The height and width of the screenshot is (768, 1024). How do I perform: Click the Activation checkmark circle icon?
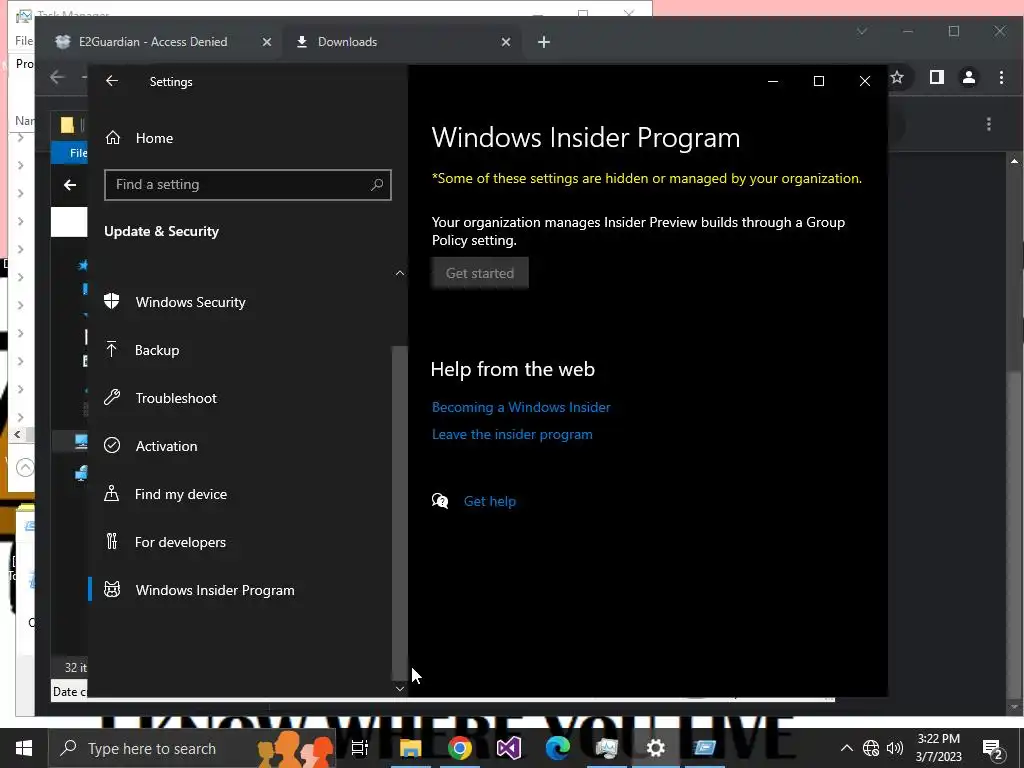pyautogui.click(x=112, y=445)
